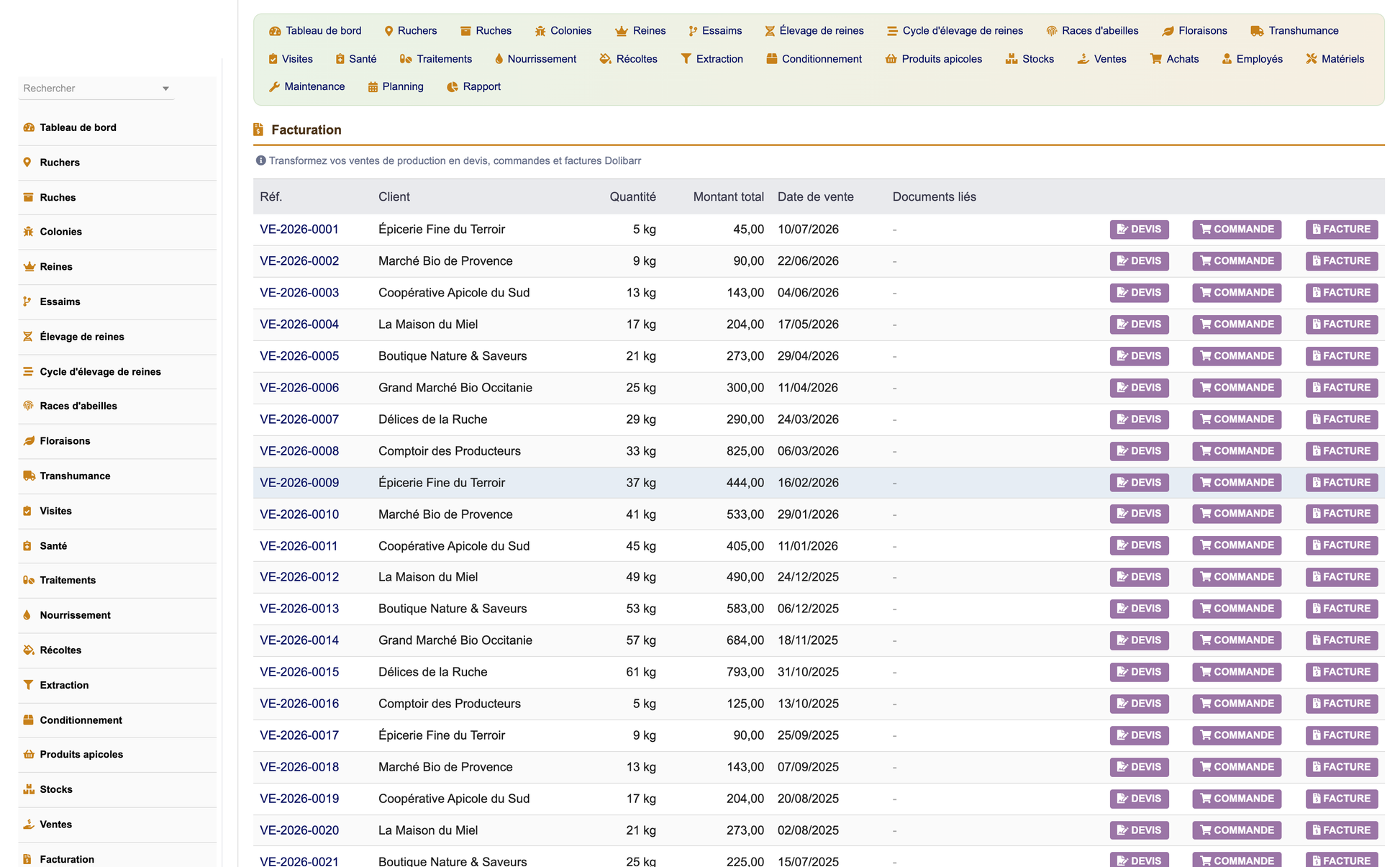Click the Date de vente column header

[815, 197]
